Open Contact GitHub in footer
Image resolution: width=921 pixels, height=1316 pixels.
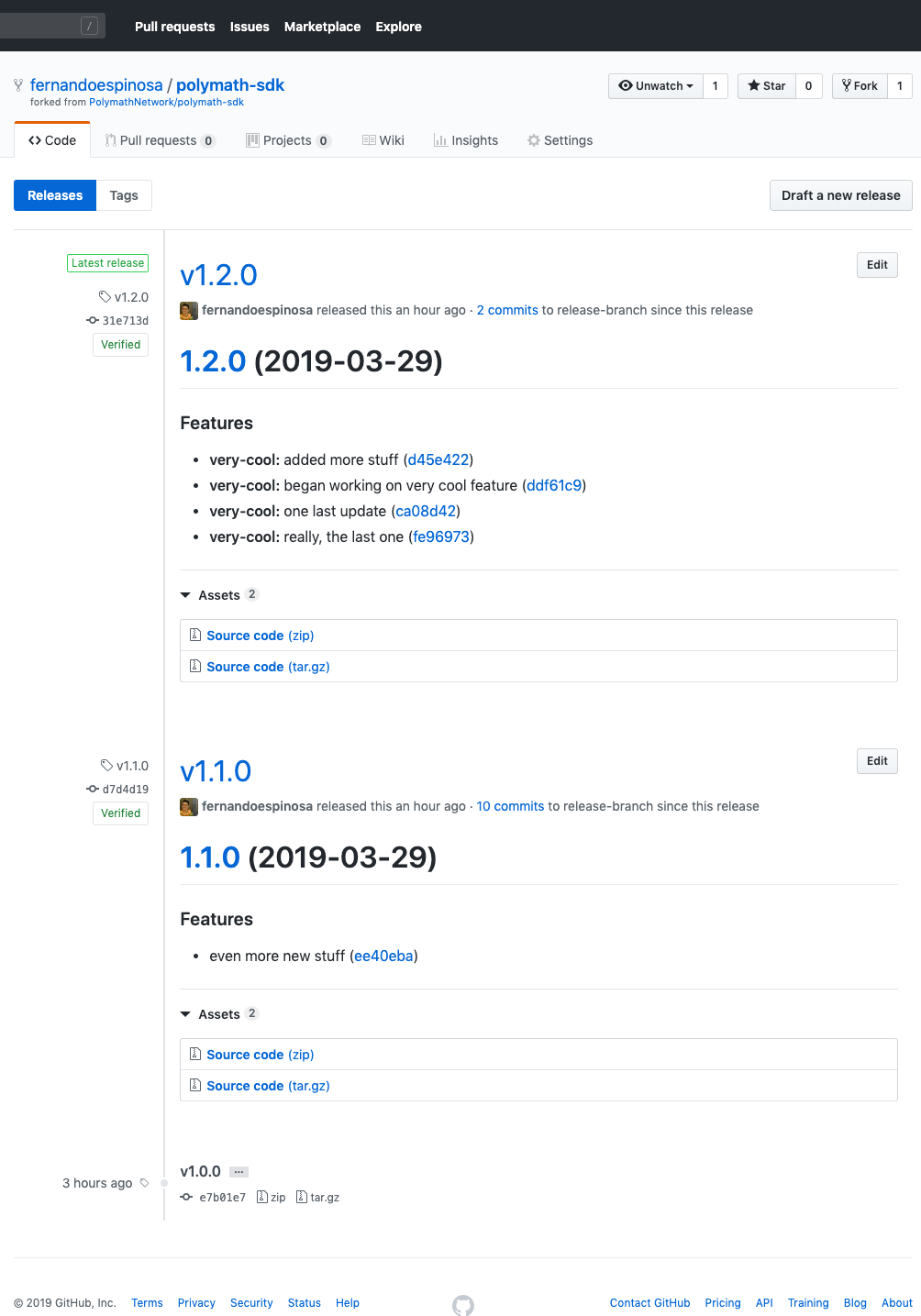649,1303
